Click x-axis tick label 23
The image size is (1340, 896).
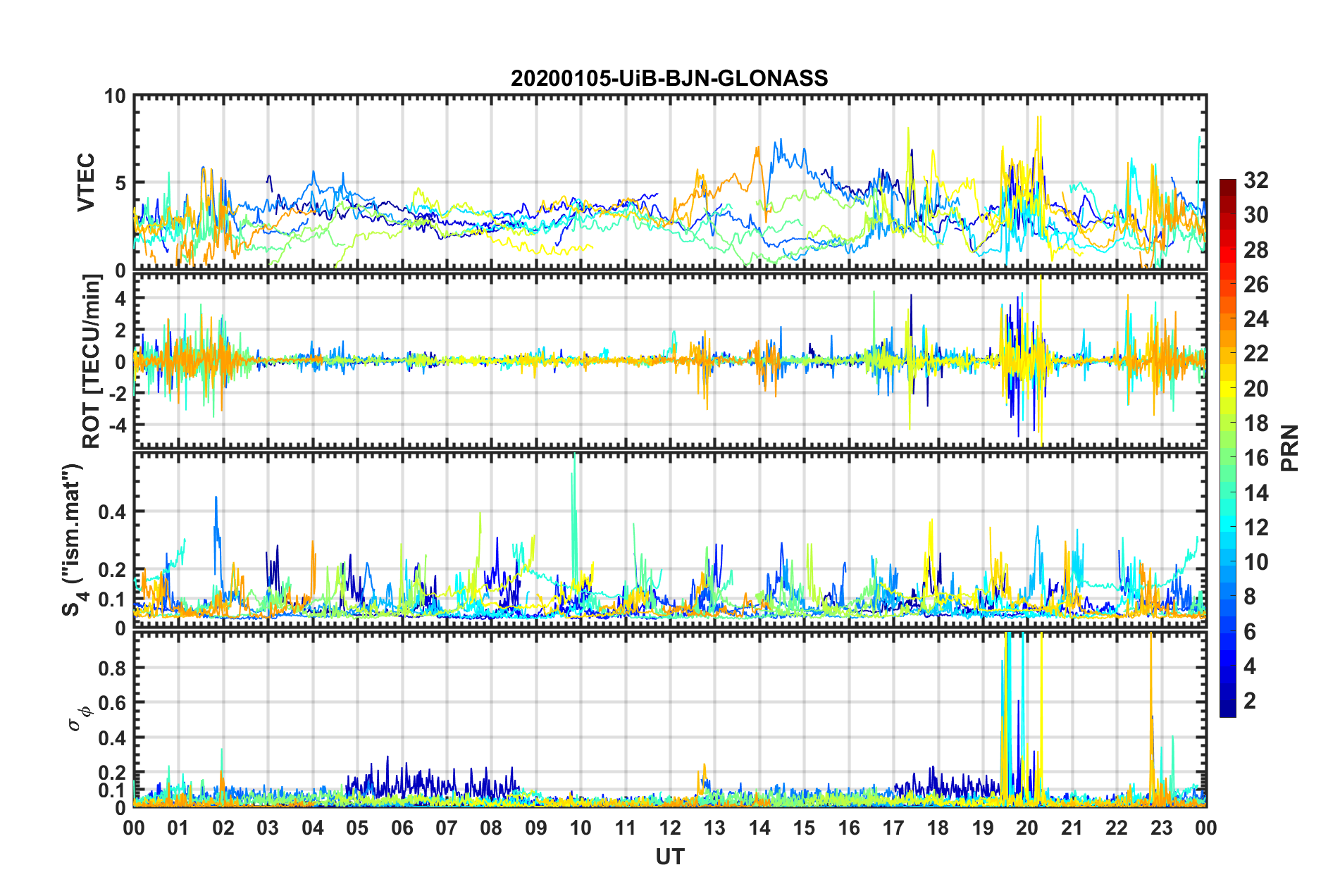(x=1161, y=828)
